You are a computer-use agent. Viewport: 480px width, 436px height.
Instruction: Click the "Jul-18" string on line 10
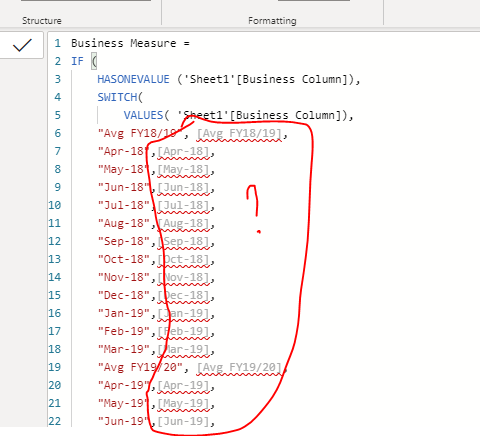coord(124,205)
